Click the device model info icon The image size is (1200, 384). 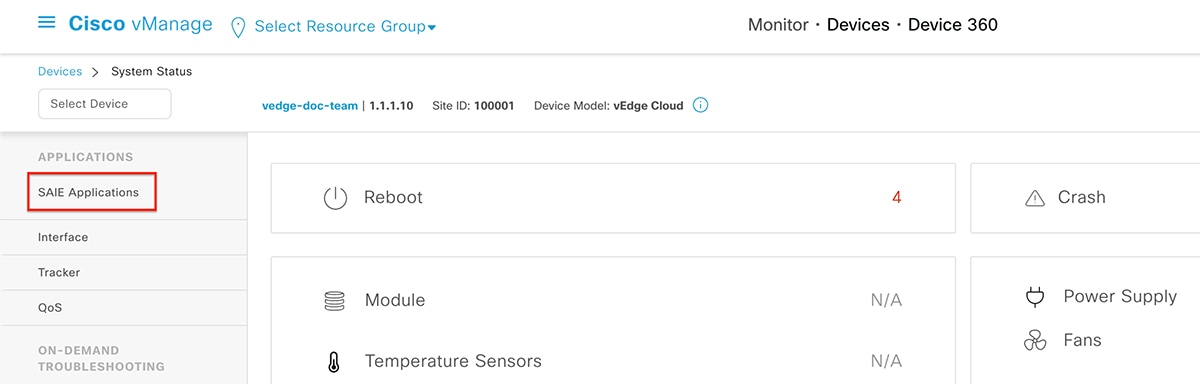point(701,105)
